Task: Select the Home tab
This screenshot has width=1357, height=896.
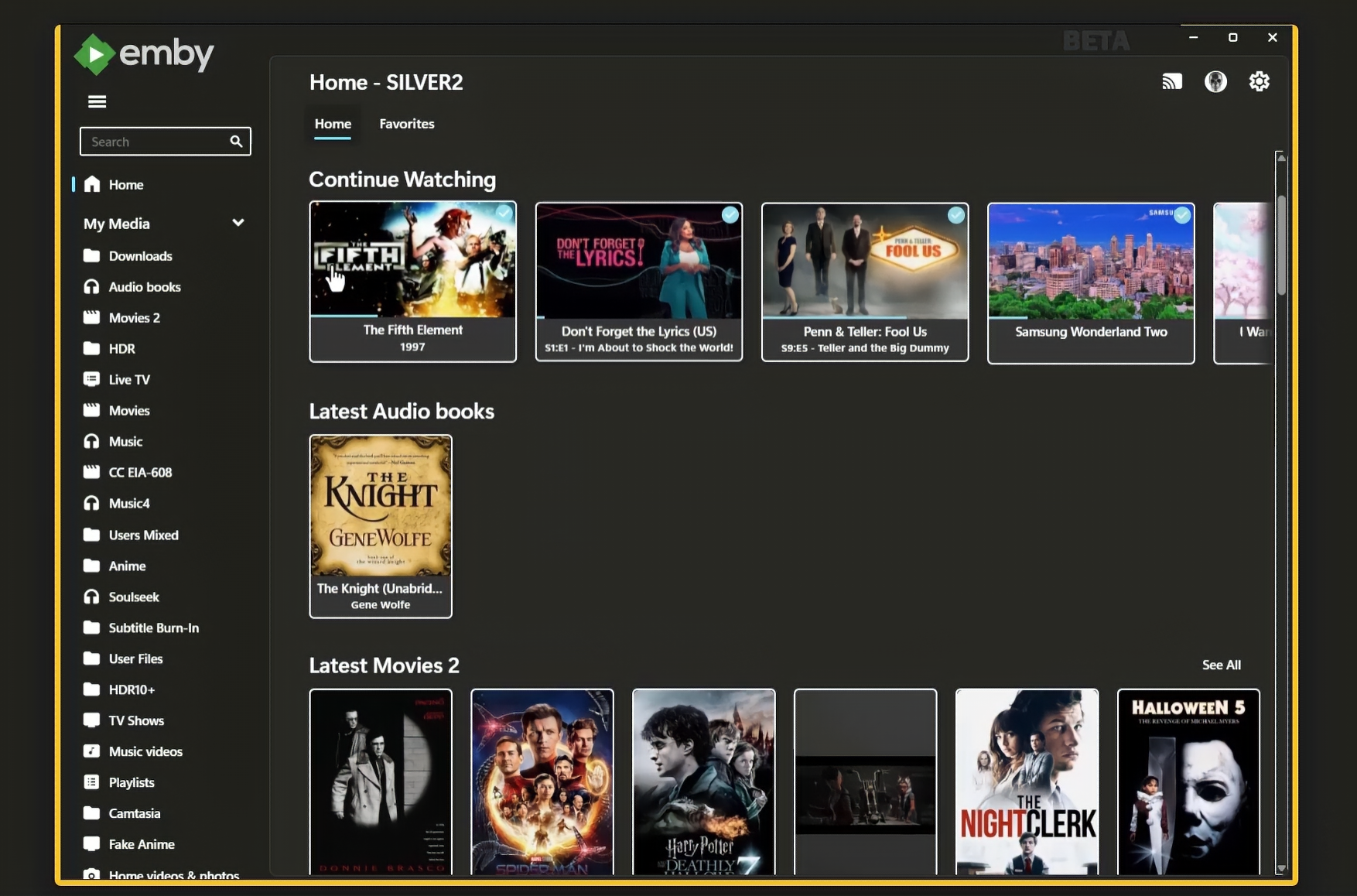Action: [333, 124]
